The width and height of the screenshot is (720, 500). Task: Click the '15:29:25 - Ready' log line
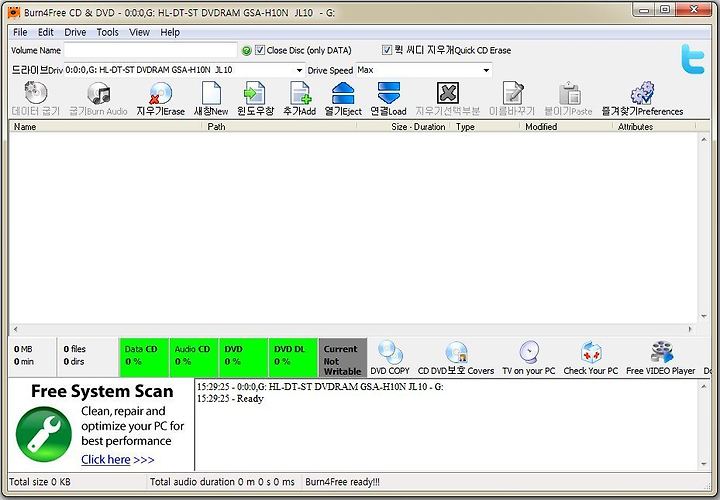[x=231, y=399]
